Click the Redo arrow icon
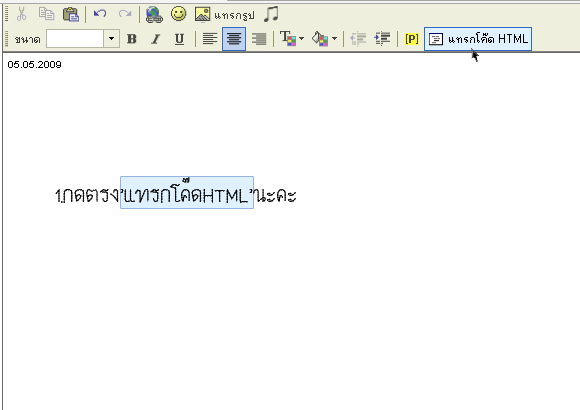Image resolution: width=580 pixels, height=410 pixels. coord(125,14)
